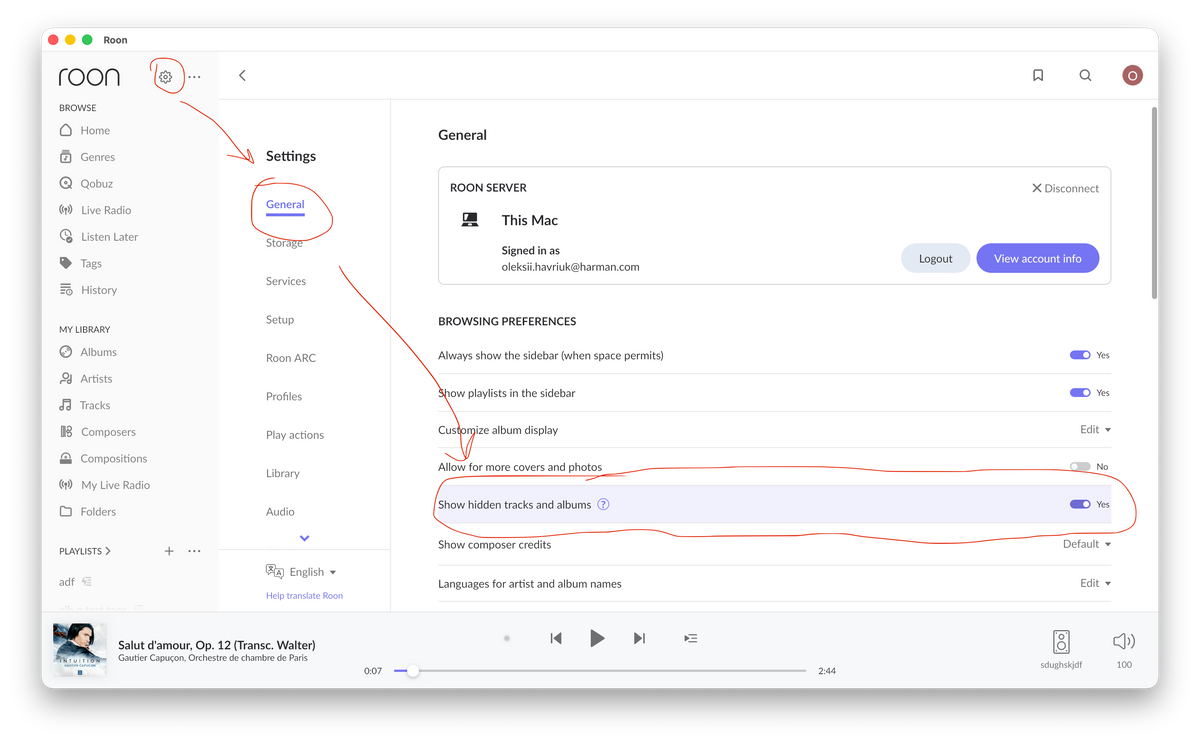Image resolution: width=1200 pixels, height=743 pixels.
Task: Open Artists in My Library
Action: (96, 379)
